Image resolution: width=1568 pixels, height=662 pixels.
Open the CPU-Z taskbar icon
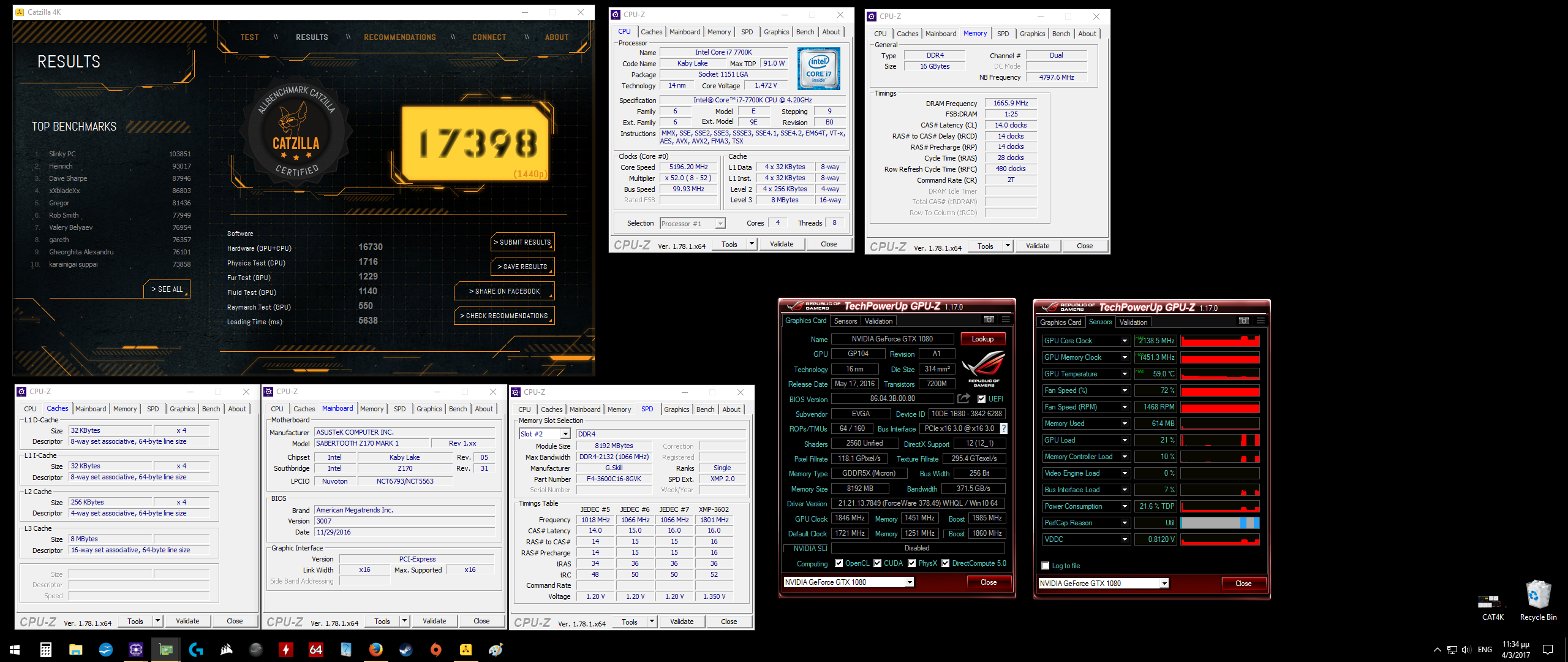pyautogui.click(x=135, y=649)
